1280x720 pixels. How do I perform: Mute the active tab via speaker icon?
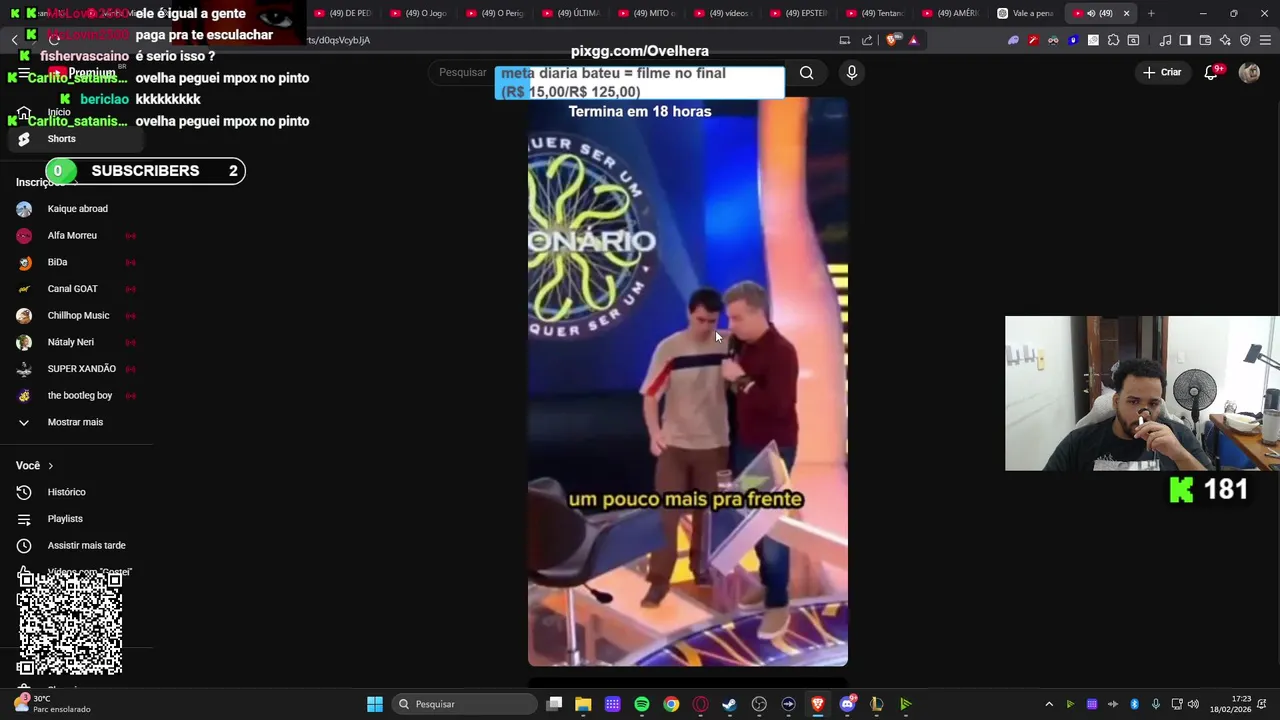tap(1091, 13)
